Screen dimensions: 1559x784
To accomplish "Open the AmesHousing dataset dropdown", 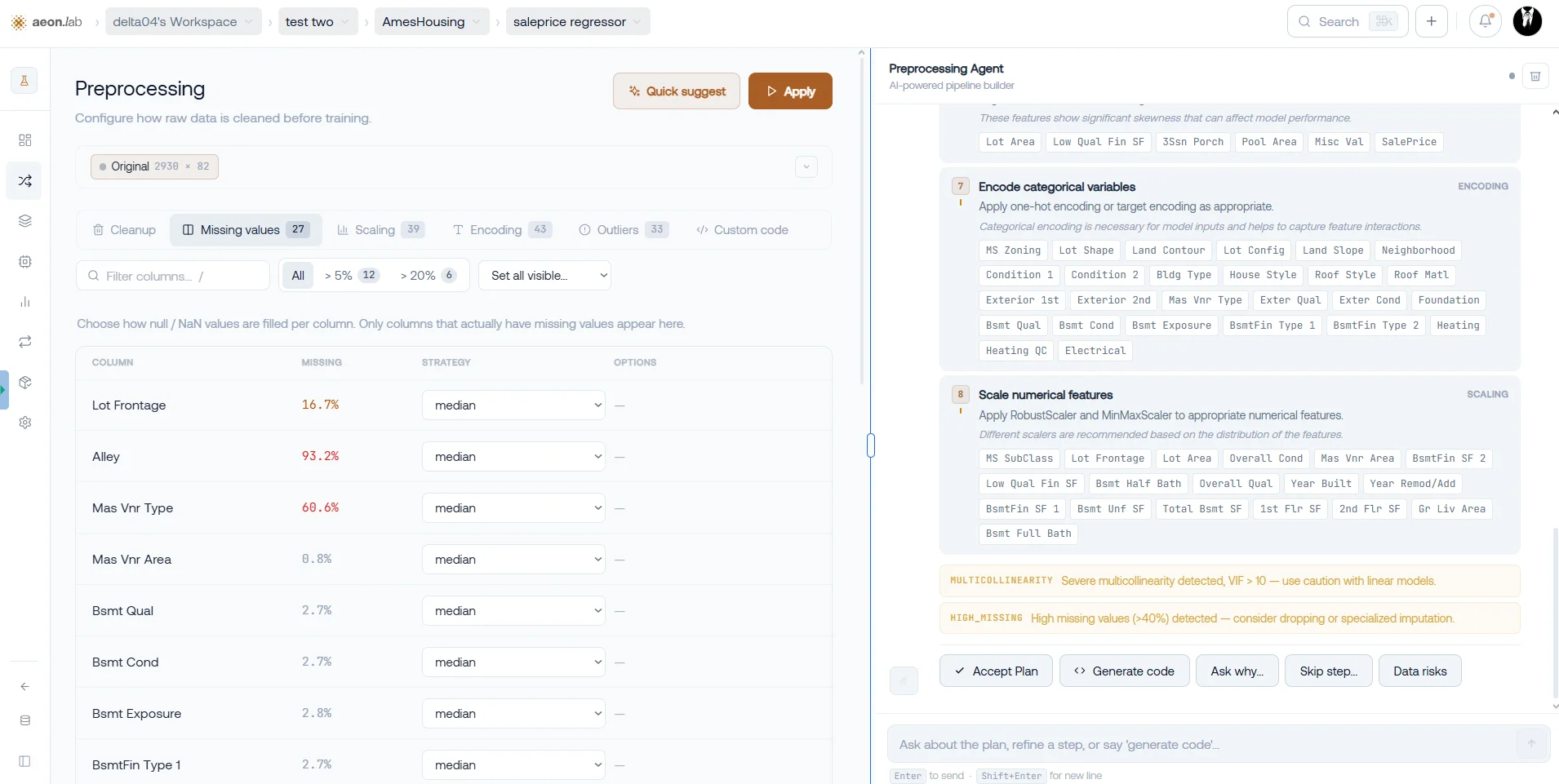I will [x=432, y=22].
